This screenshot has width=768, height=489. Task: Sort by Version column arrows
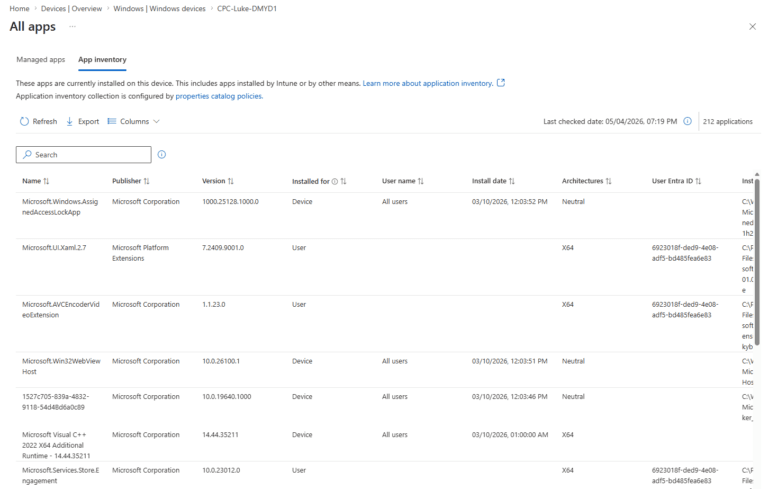231,181
